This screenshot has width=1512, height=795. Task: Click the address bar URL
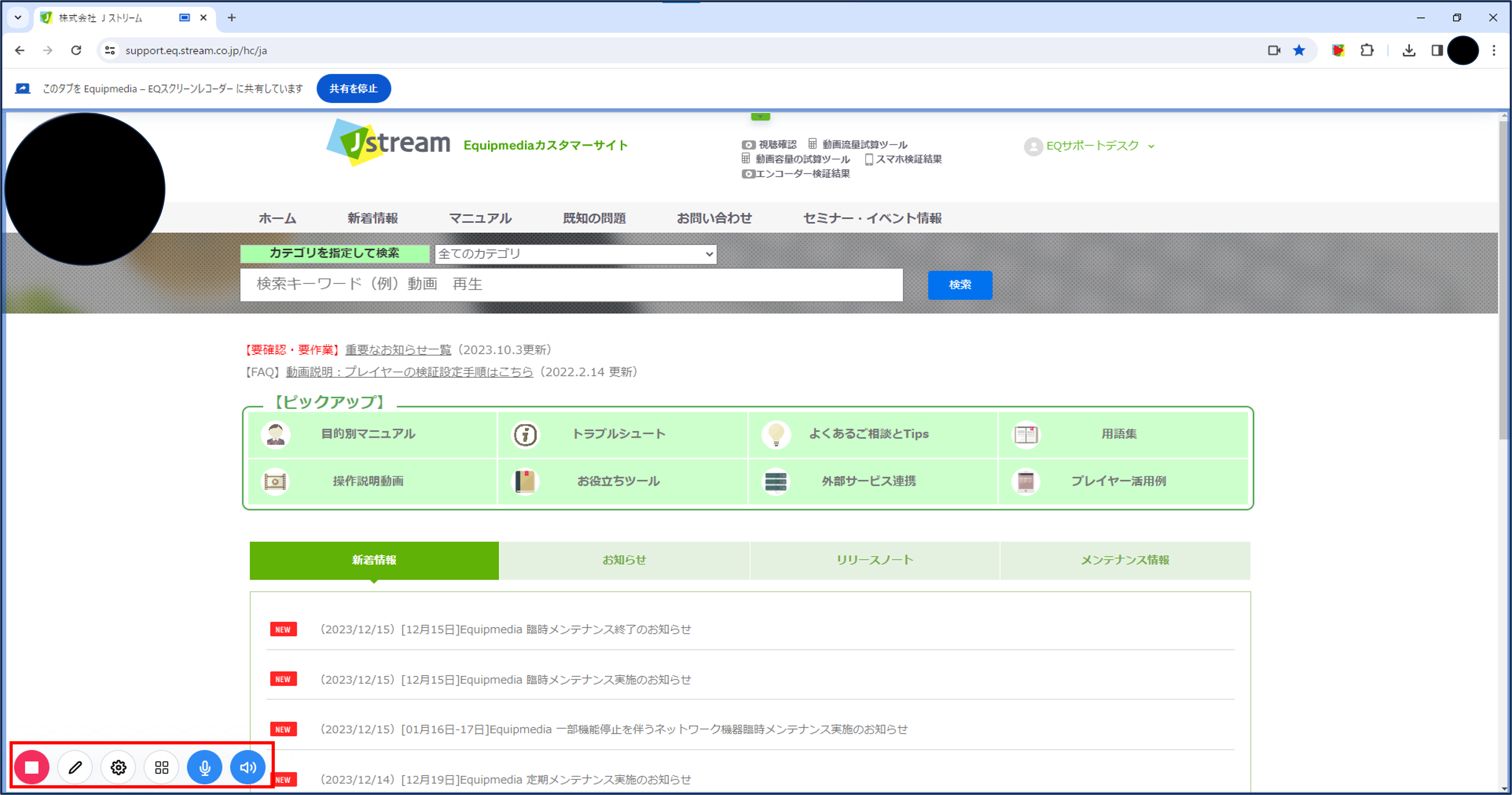[196, 51]
